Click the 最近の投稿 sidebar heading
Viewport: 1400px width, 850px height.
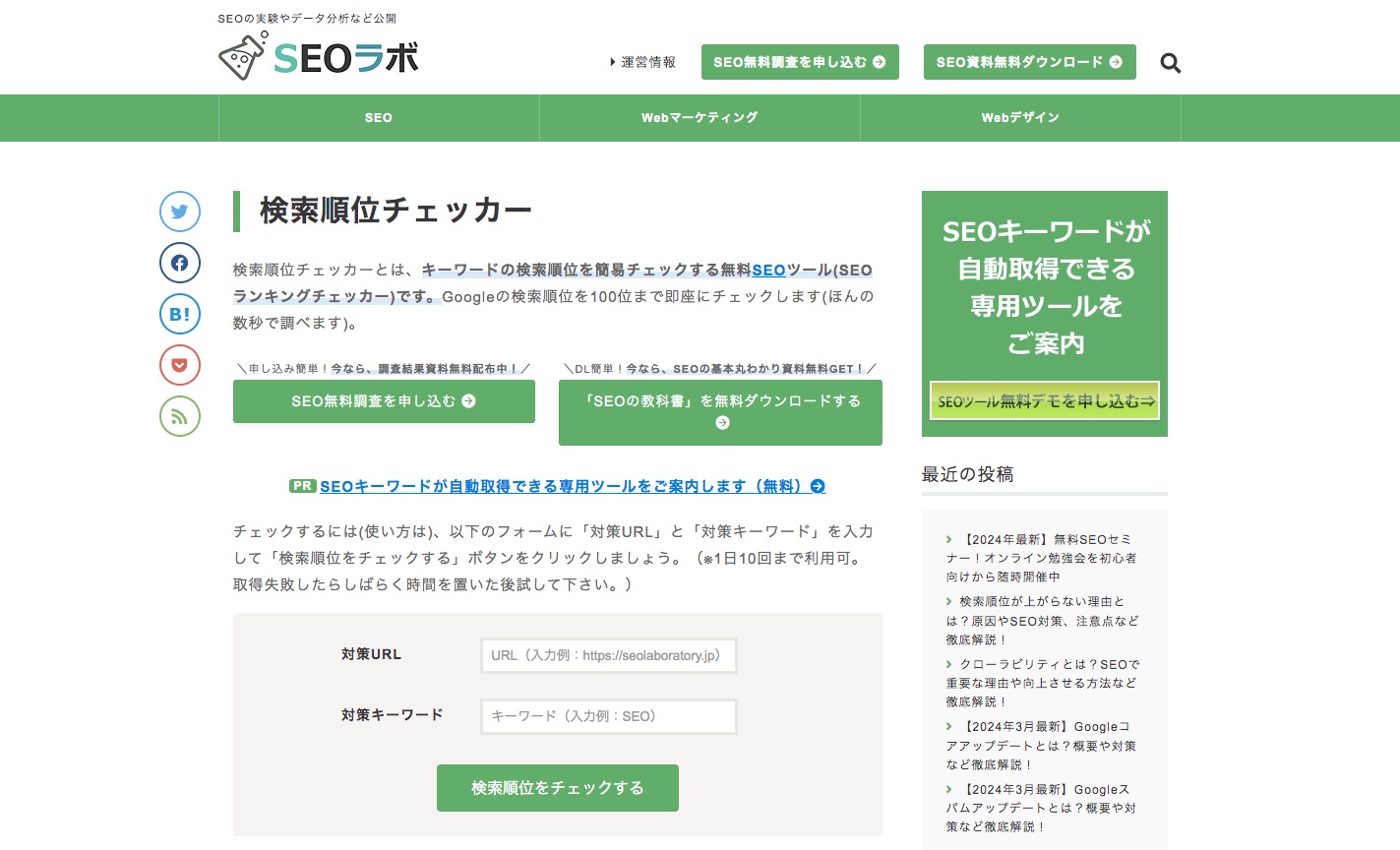[967, 474]
